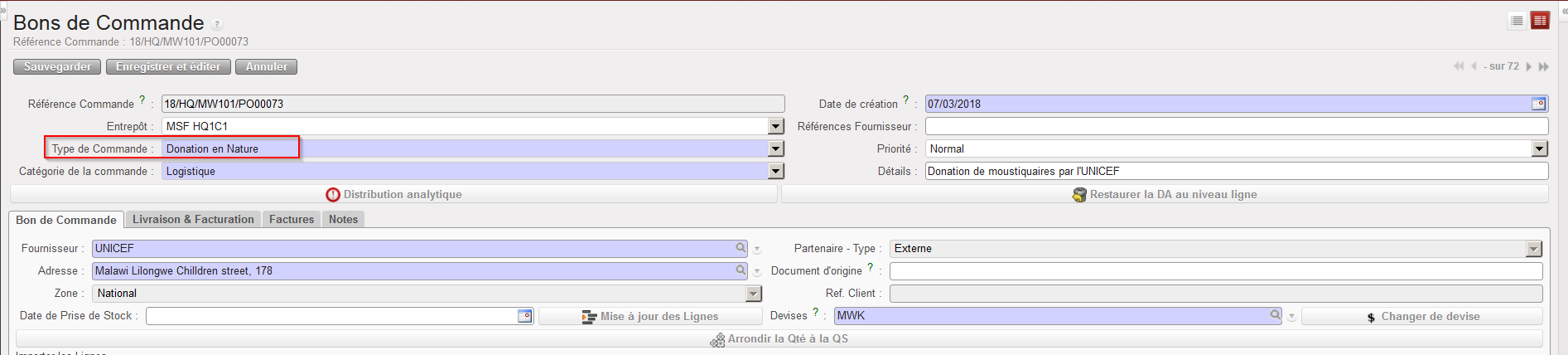Click the search icon in Devises field
This screenshot has width=1568, height=355.
click(1276, 315)
